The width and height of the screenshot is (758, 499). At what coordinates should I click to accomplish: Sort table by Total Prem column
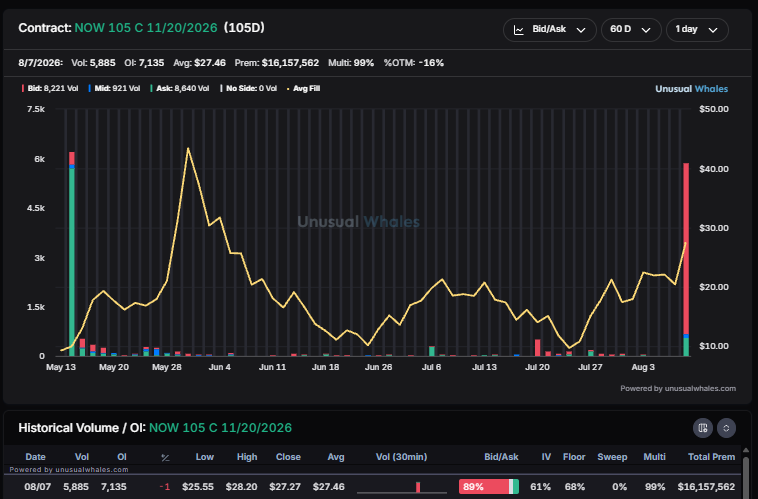coord(711,457)
